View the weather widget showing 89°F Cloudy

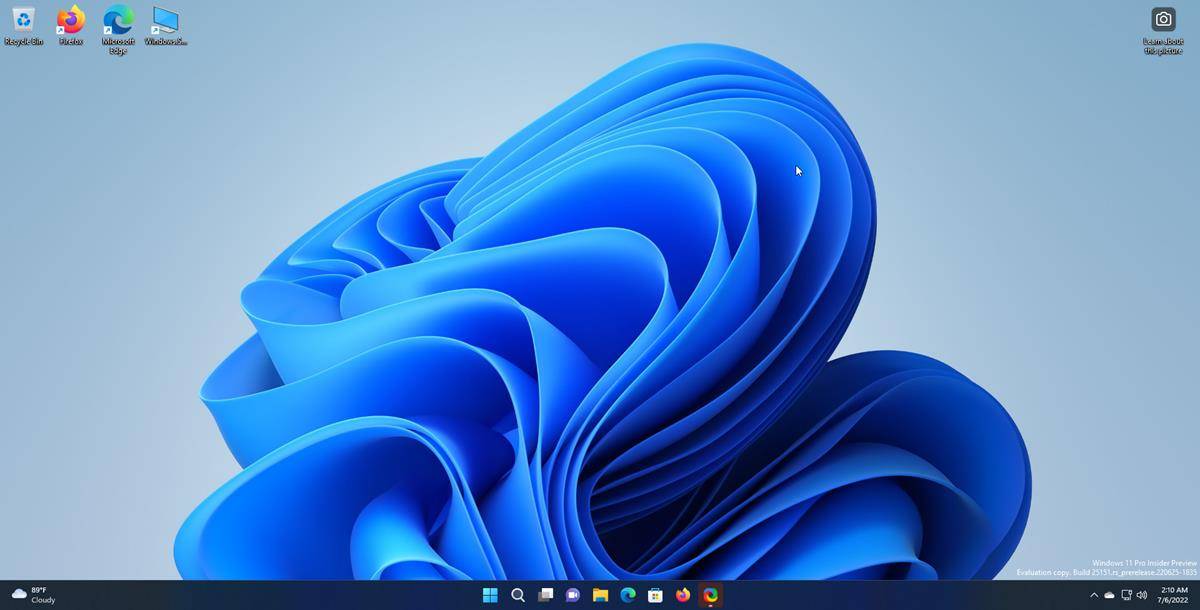30,594
